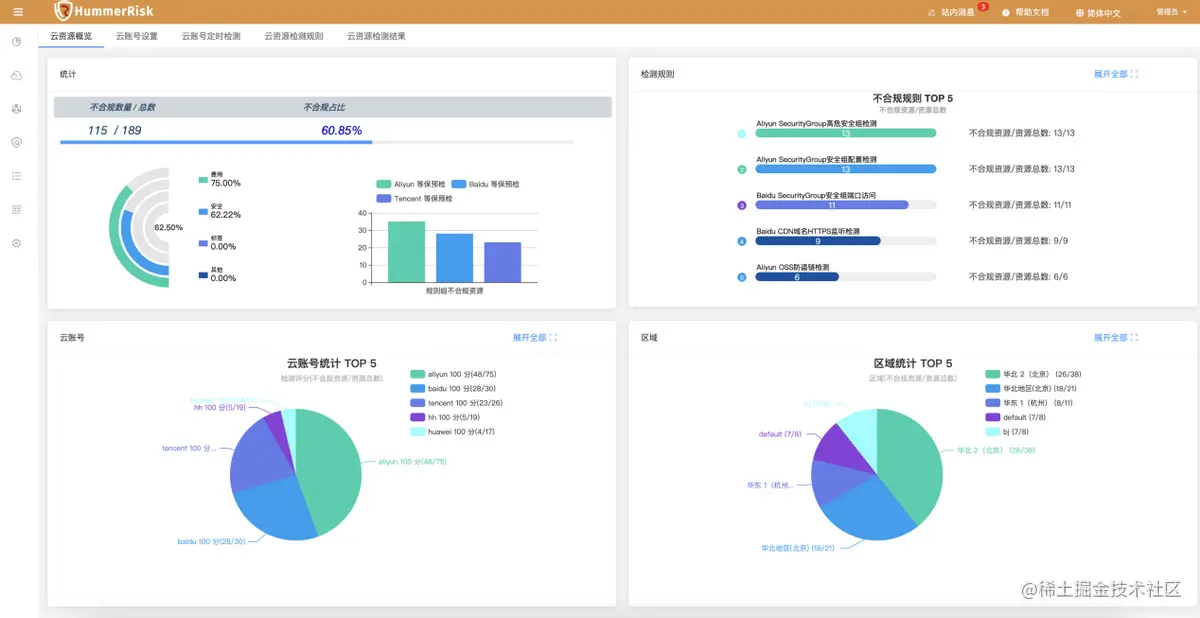Click the 115 / 189 count value

114,130
